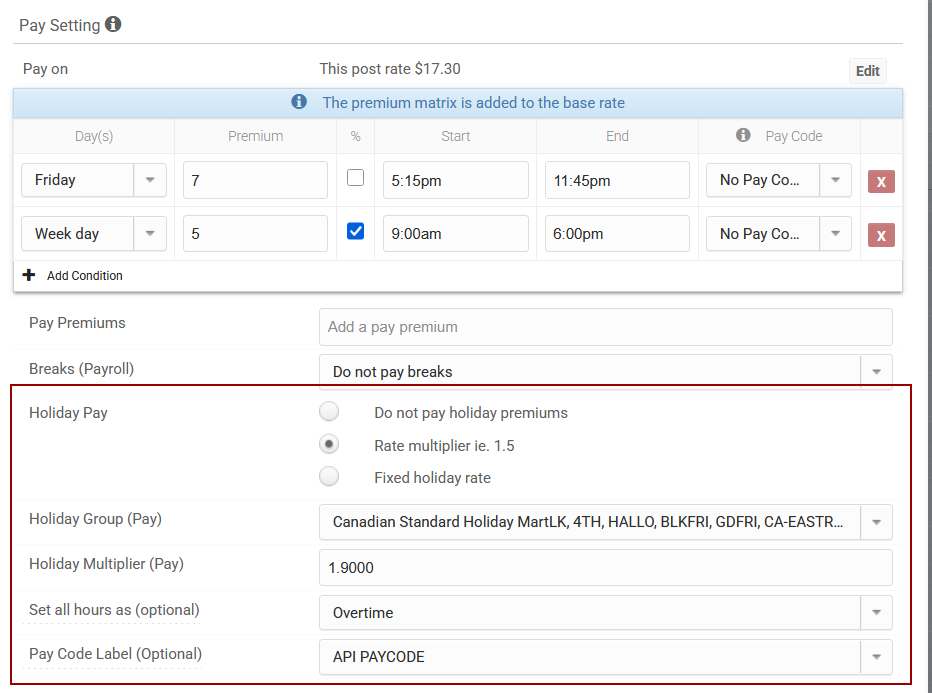Remove the Week day premium row
This screenshot has height=693, width=932.
(881, 235)
